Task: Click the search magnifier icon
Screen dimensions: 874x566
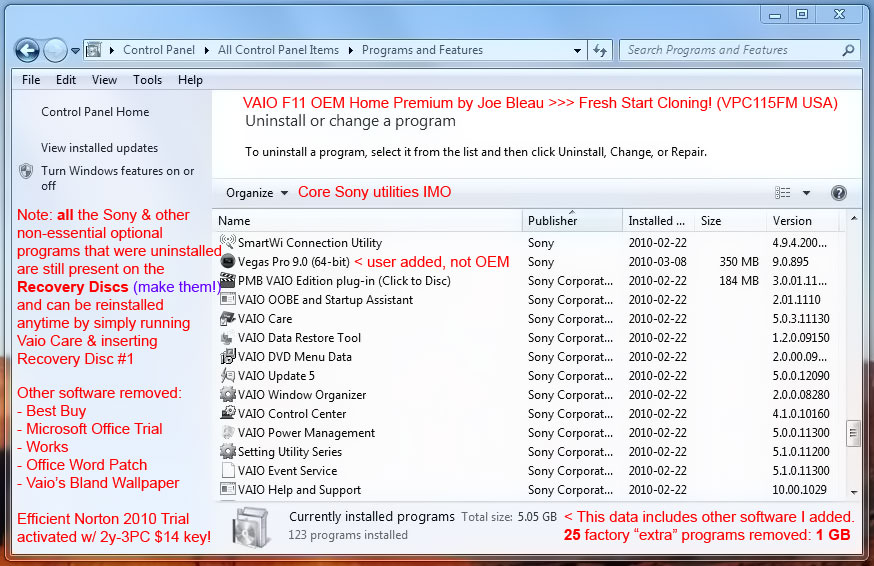Action: click(x=848, y=50)
